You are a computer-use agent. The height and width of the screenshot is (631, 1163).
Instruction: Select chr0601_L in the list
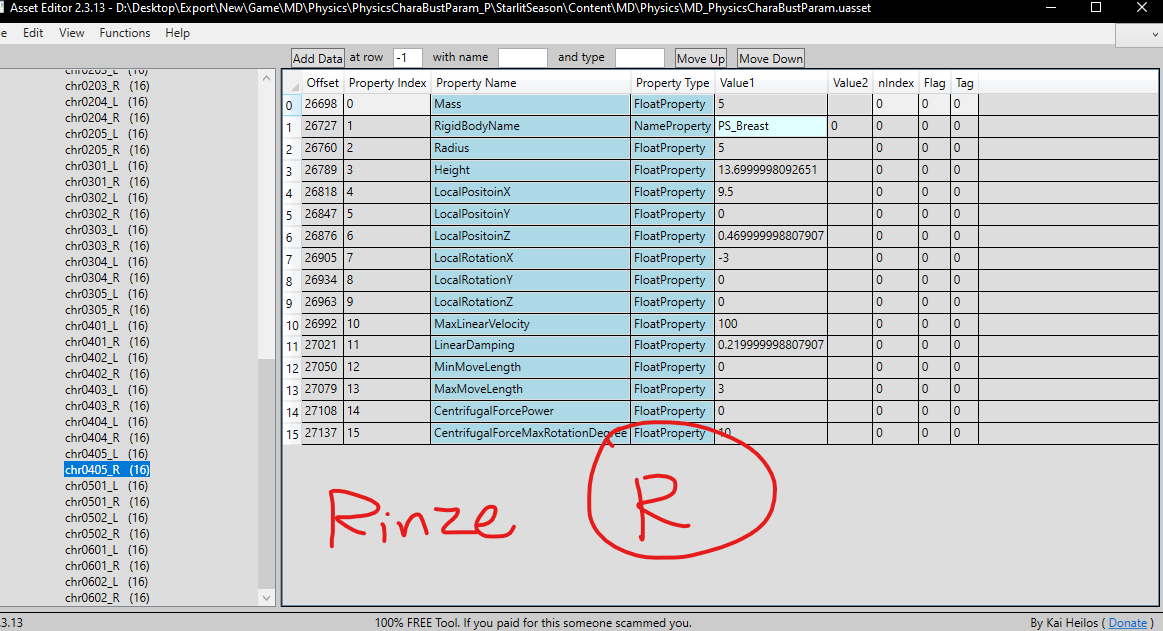(x=107, y=550)
